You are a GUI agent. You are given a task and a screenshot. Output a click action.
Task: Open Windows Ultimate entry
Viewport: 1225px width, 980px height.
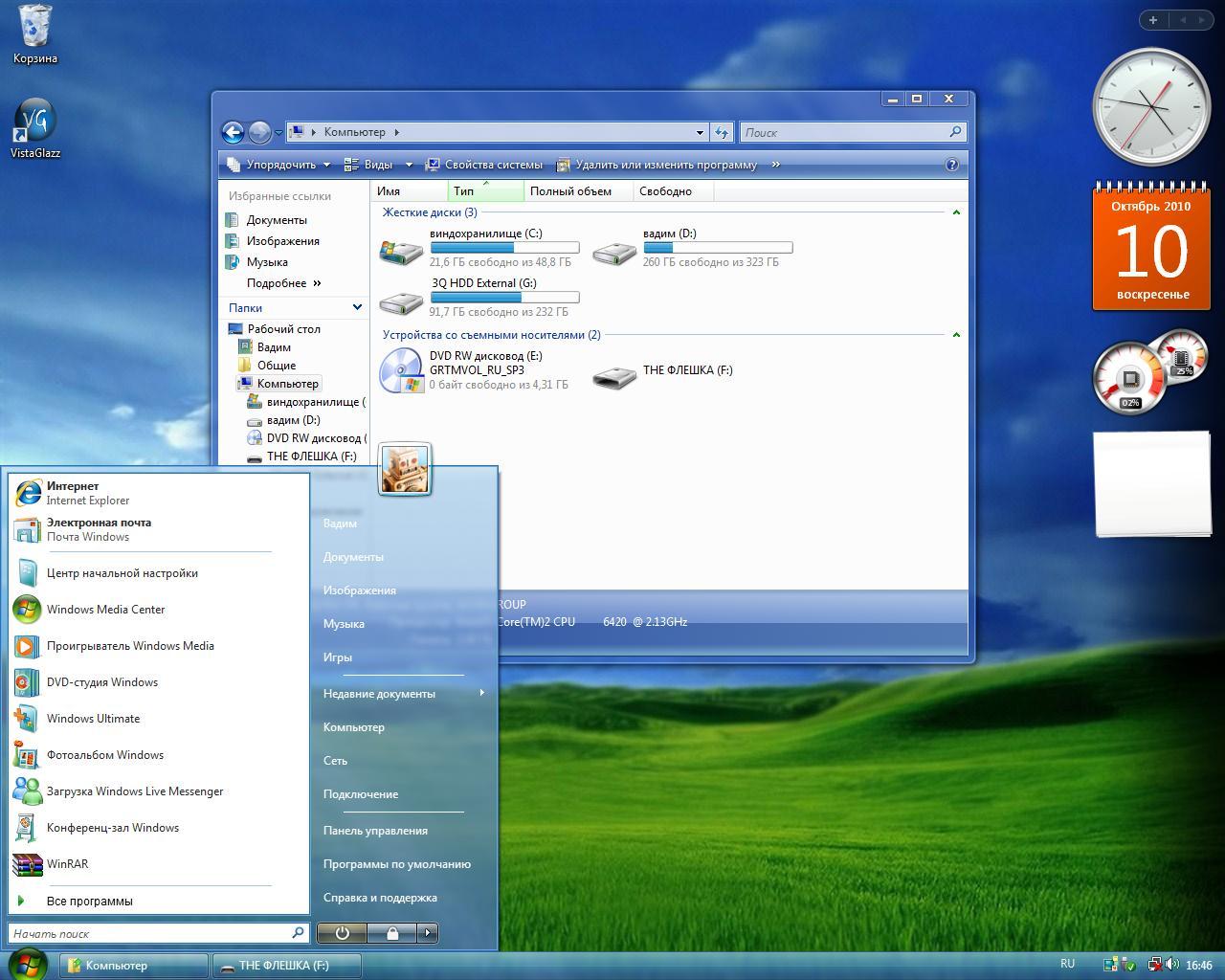159,719
